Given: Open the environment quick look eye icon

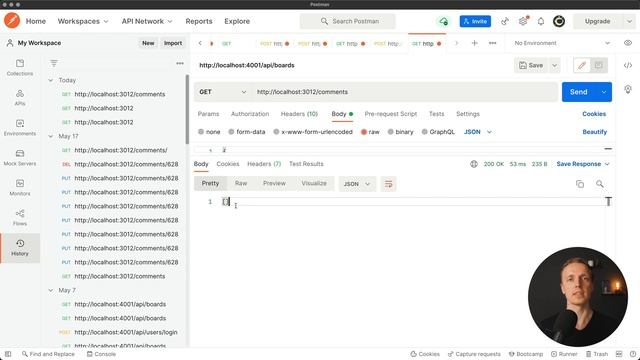Looking at the screenshot, I should point(628,43).
